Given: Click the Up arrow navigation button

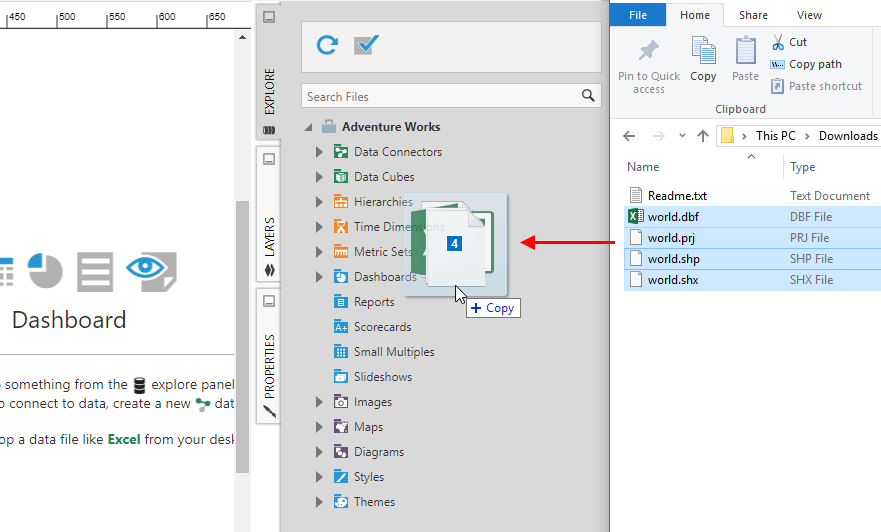Looking at the screenshot, I should click(x=703, y=136).
